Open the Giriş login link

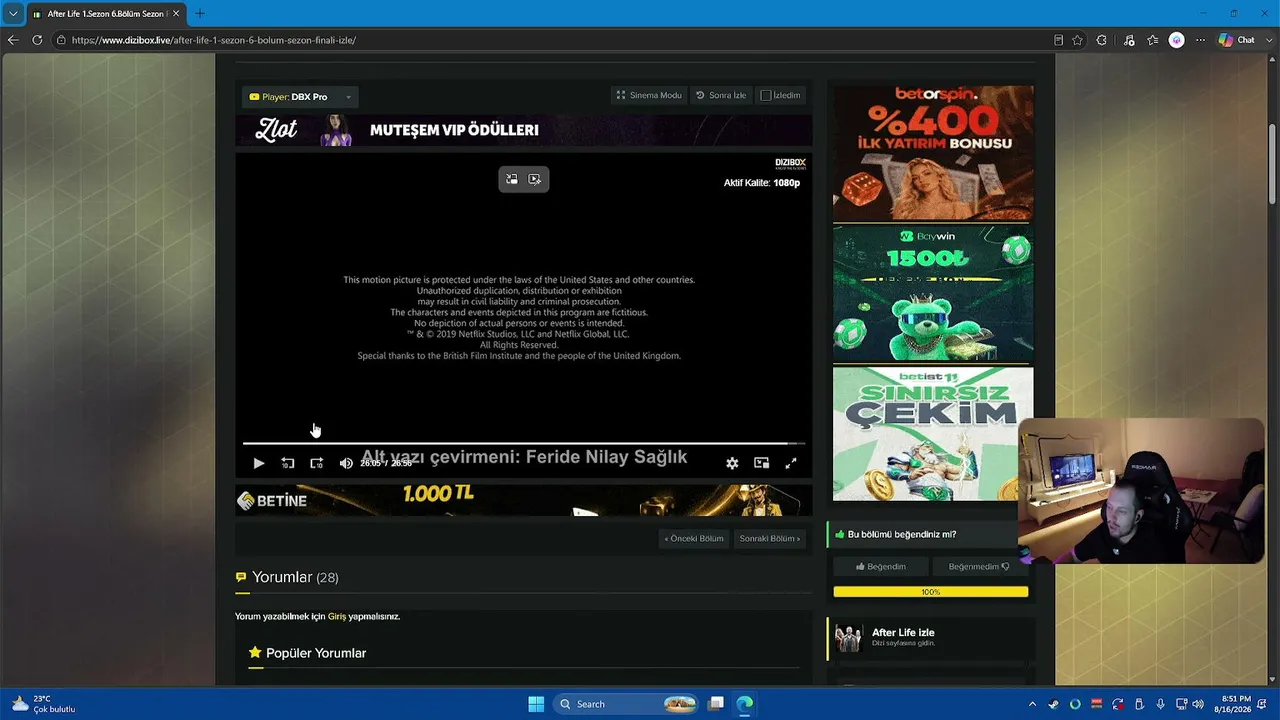337,616
